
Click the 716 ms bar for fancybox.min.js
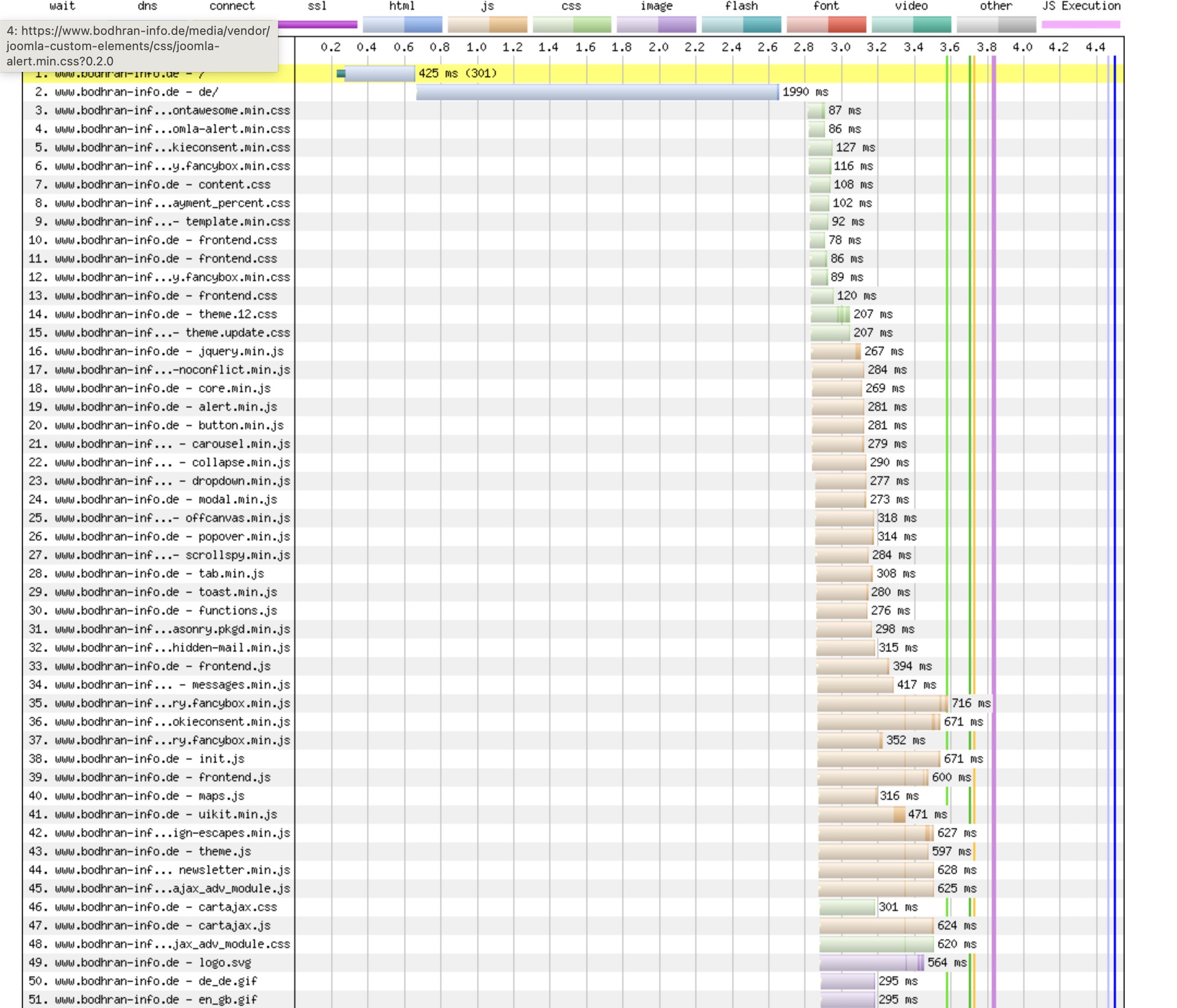click(883, 703)
